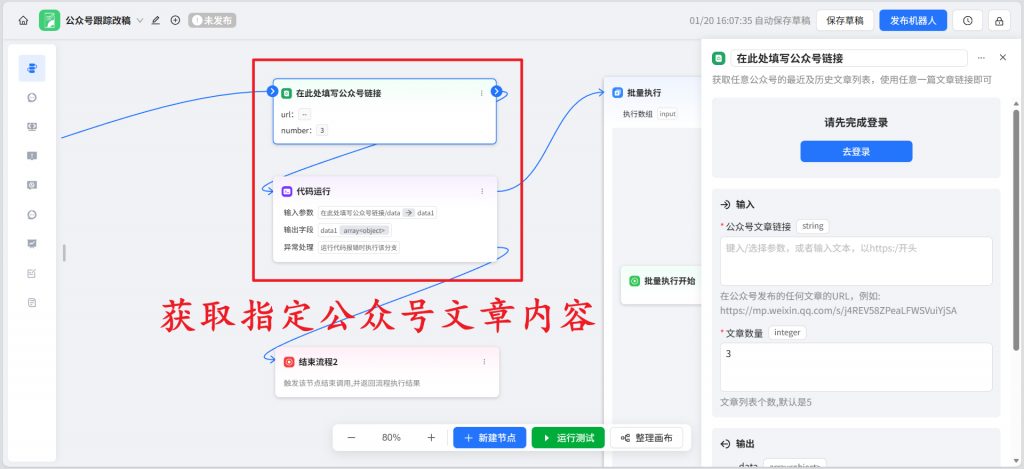The image size is (1024, 469).
Task: Click the sidebar edit-note icon
Action: click(32, 273)
